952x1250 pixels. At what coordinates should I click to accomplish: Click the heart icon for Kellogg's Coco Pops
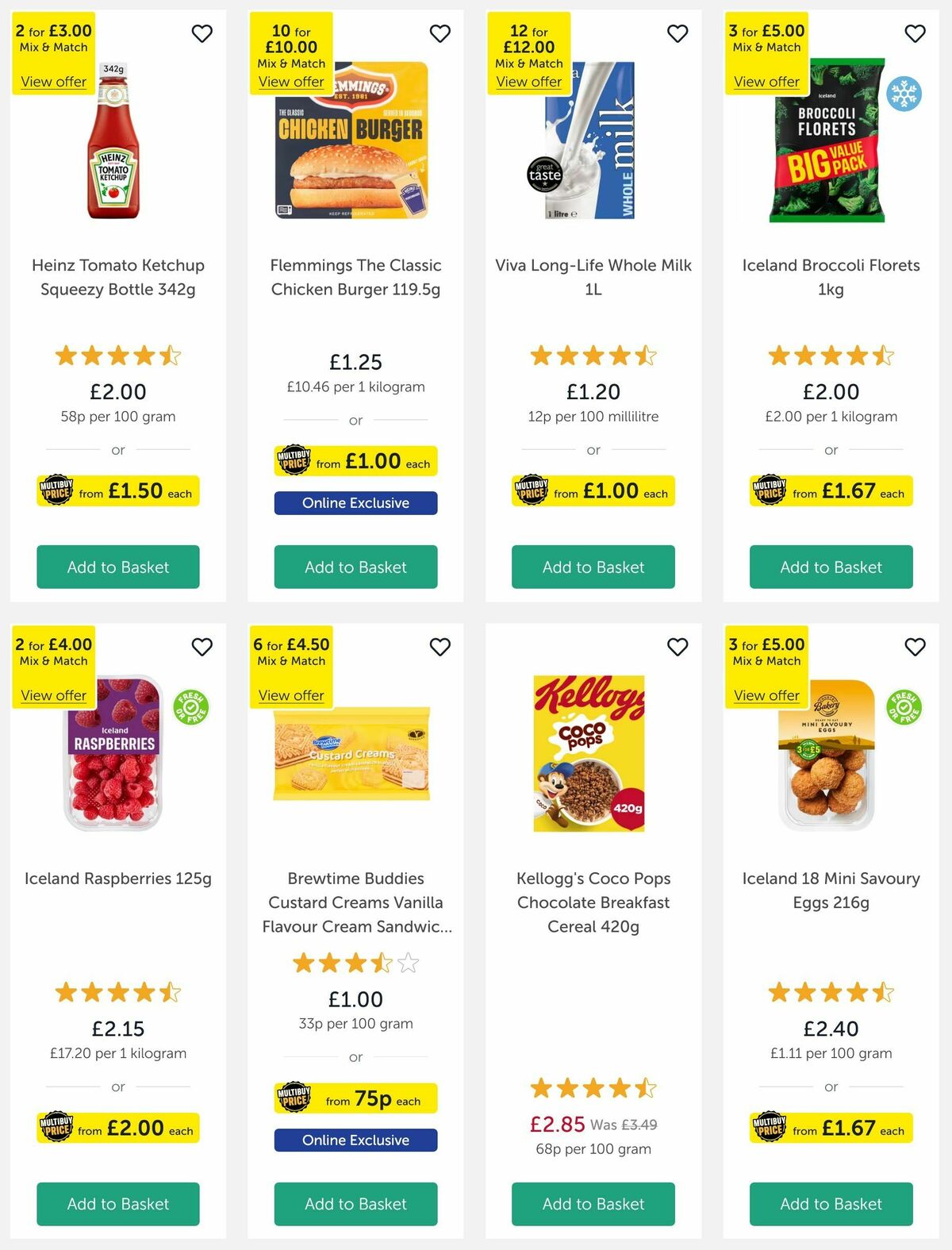(677, 648)
